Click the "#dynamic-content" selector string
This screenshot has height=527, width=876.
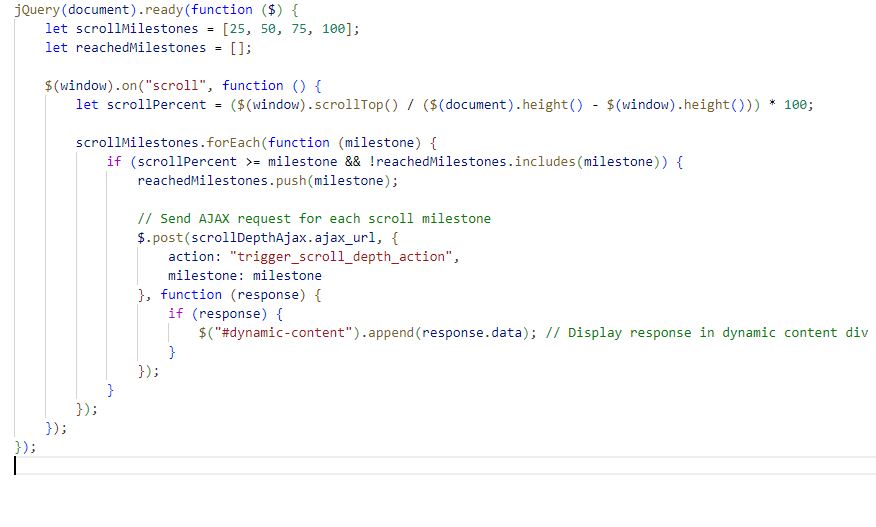point(283,333)
